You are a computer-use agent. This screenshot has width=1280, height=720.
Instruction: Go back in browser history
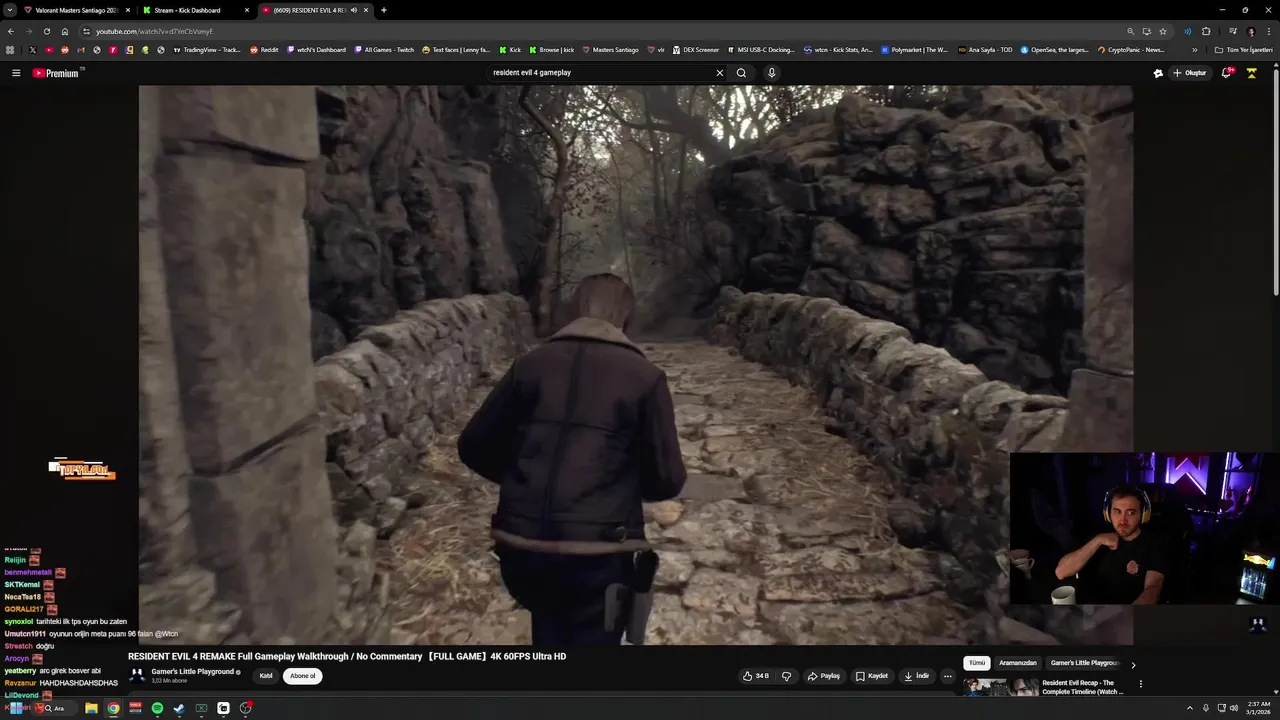[11, 31]
